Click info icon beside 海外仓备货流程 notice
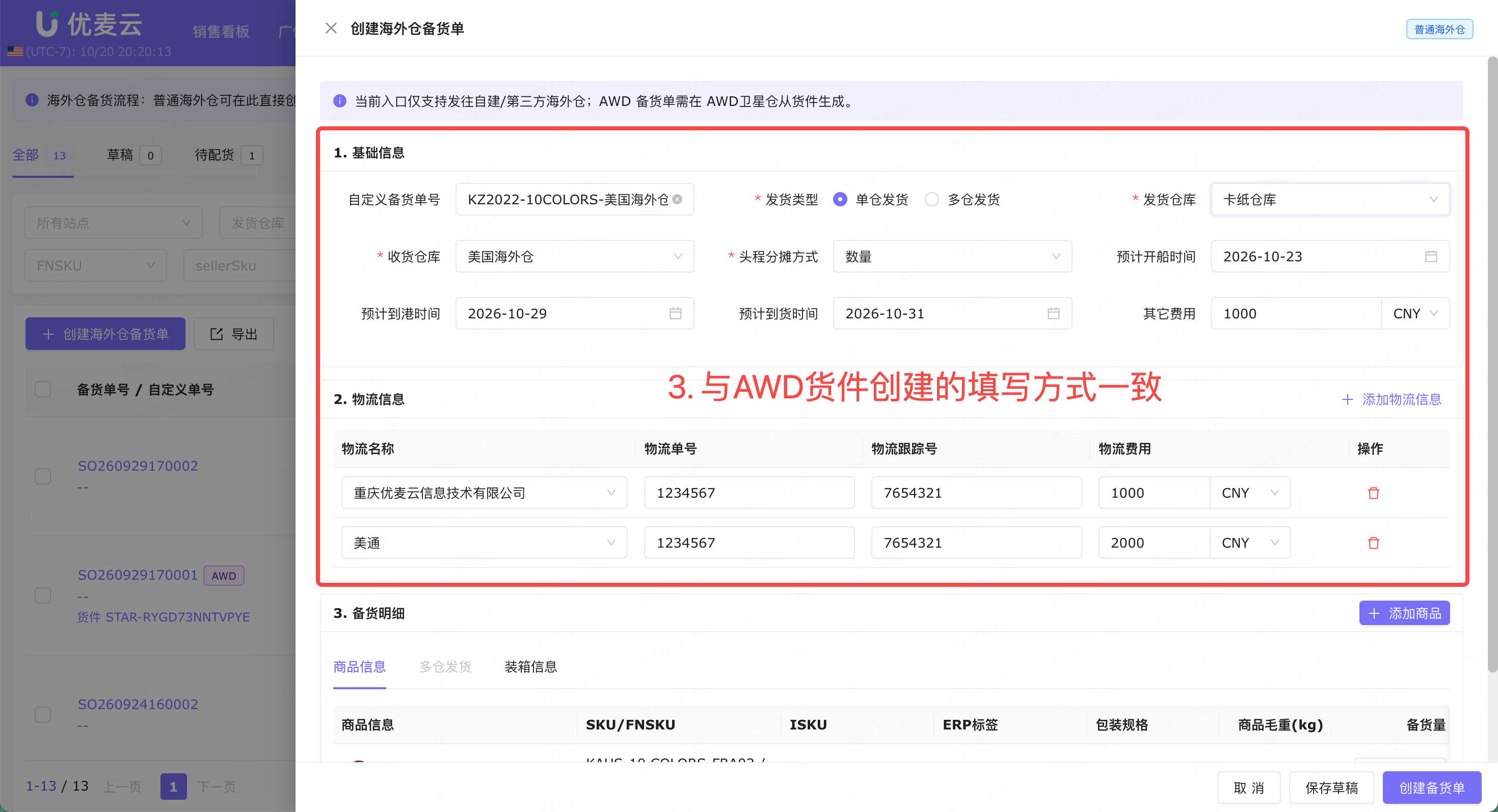 coord(32,100)
